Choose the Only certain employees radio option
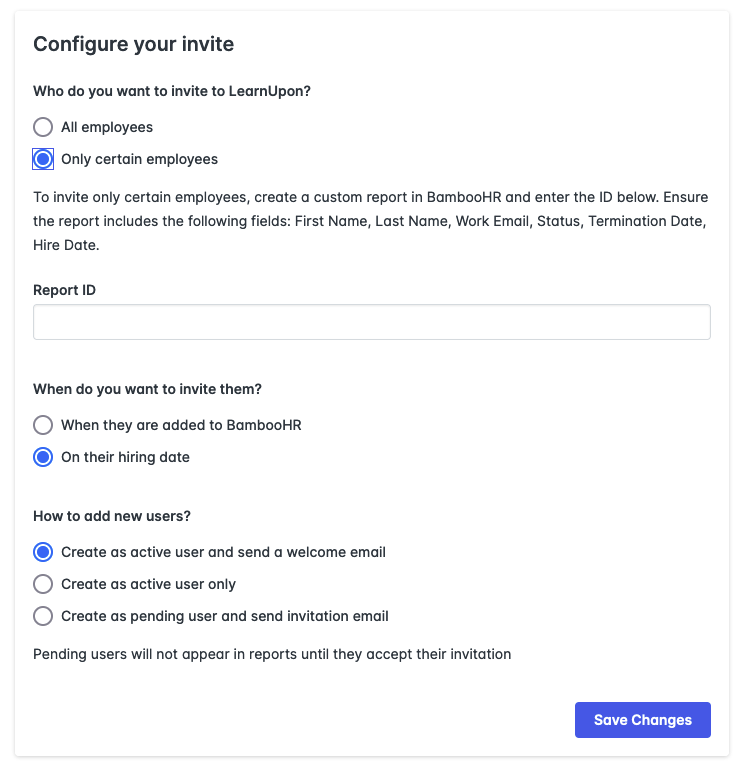This screenshot has width=743, height=769. point(43,159)
